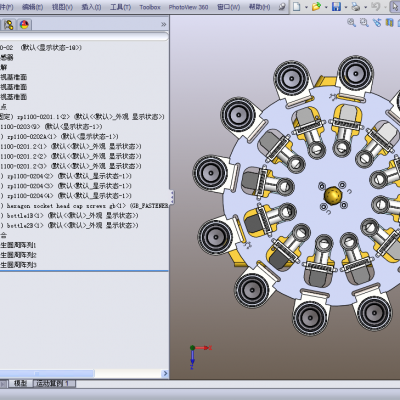This screenshot has height=400, width=400.
Task: Expand the panel tabs with the » chevron
Action: point(163,24)
